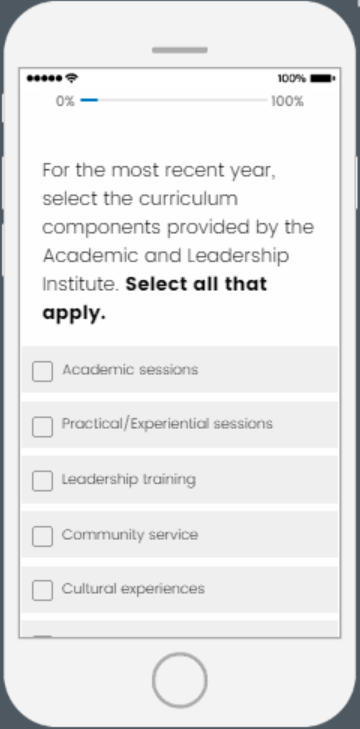360x729 pixels.
Task: Click the battery icon in status bar
Action: point(323,78)
